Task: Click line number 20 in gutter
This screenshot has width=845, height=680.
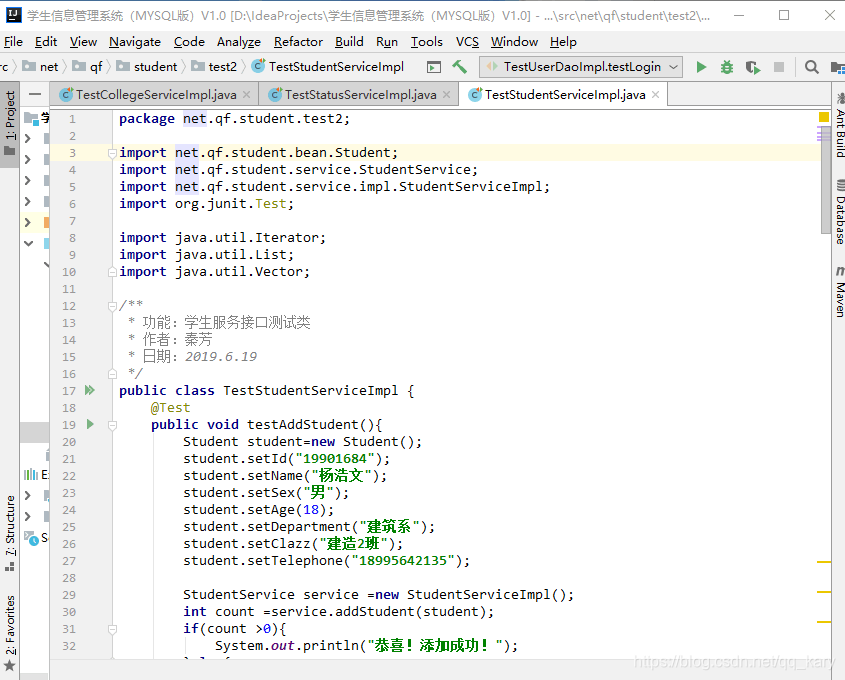Action: (69, 442)
